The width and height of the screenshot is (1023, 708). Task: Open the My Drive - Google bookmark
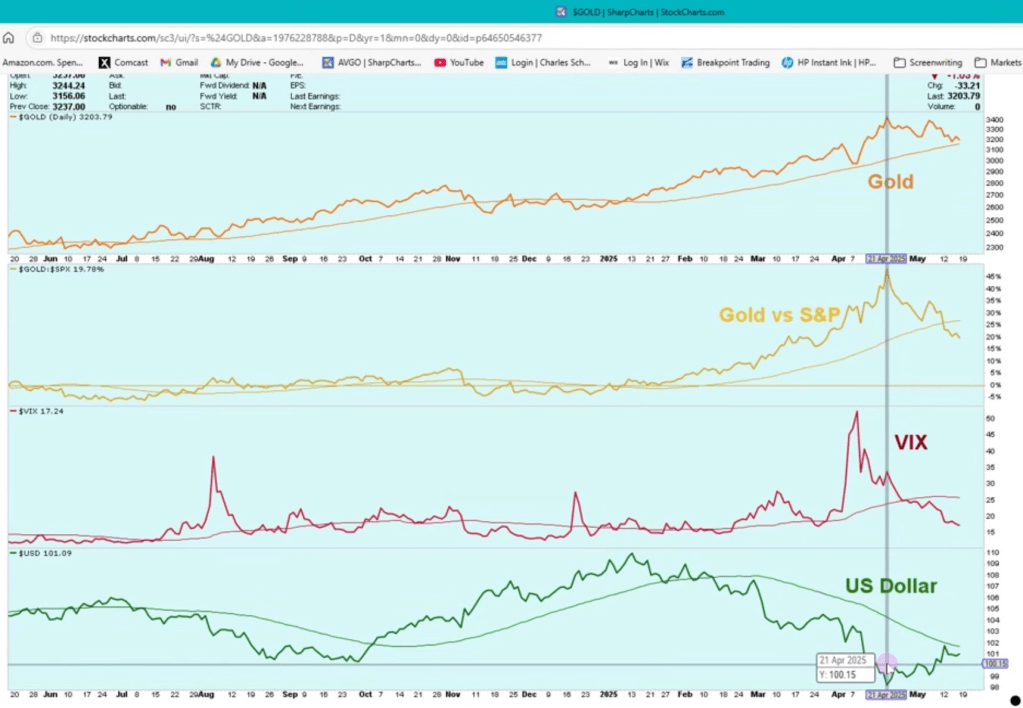coord(258,62)
